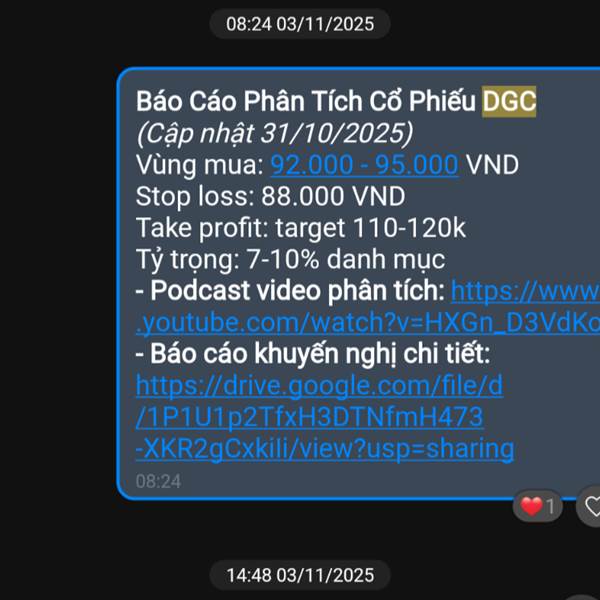This screenshot has width=600, height=600.
Task: Click the red heart reaction count
Action: click(x=538, y=506)
